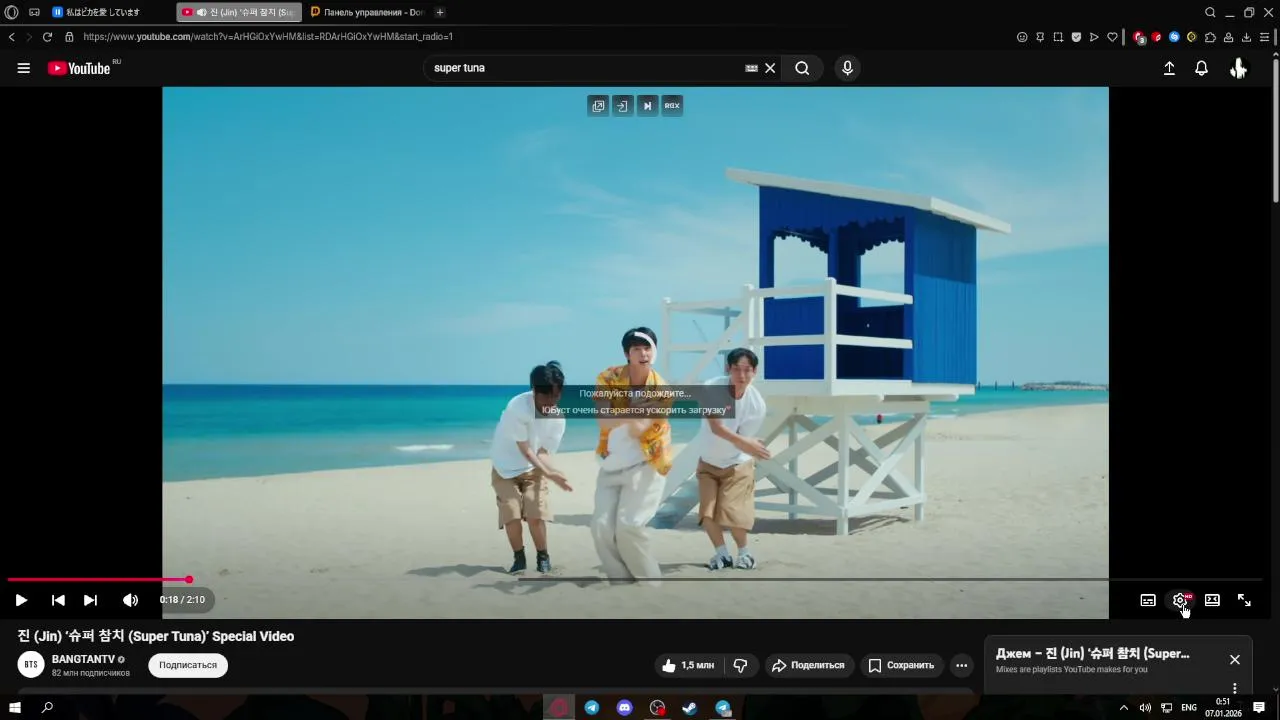Reload the page
The width and height of the screenshot is (1280, 720).
47,37
